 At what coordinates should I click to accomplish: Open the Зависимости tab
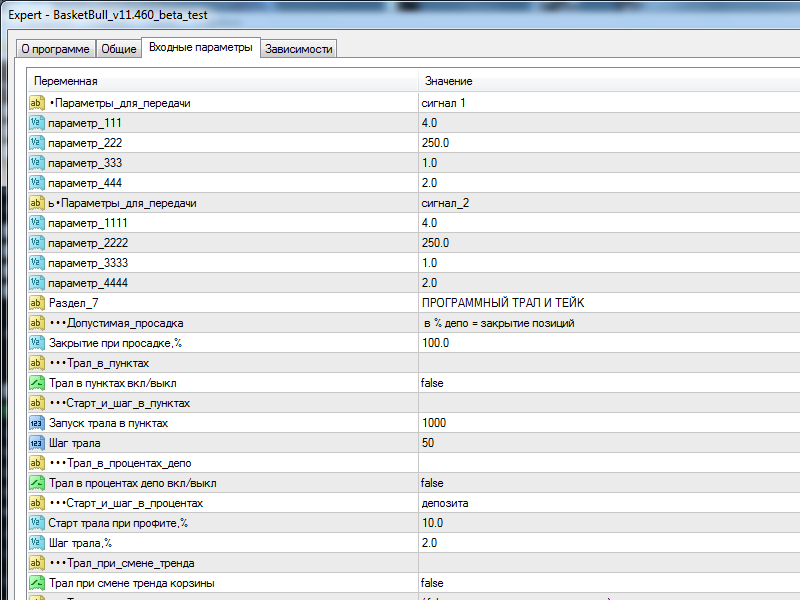299,49
